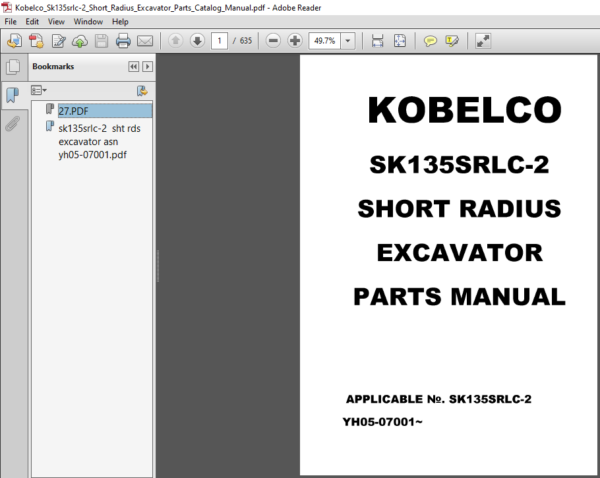Open the Edit menu
Screen dimensions: 600x478
pos(32,21)
